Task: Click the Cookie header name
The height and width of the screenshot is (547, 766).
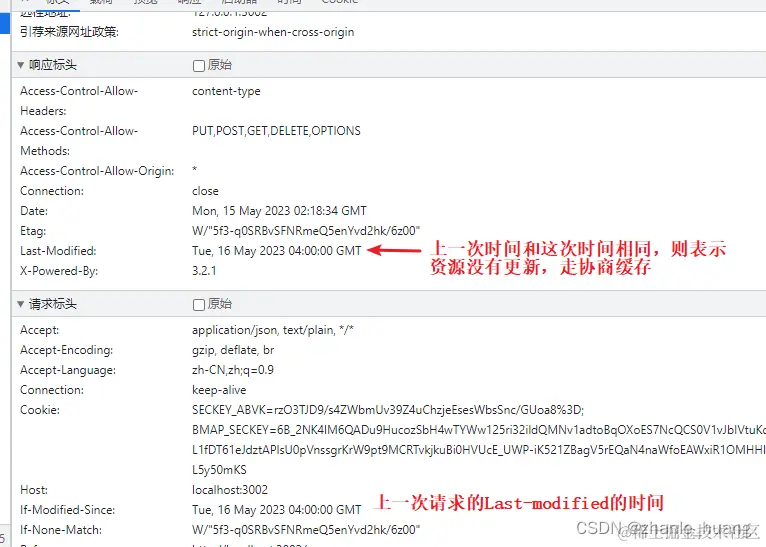Action: point(40,410)
